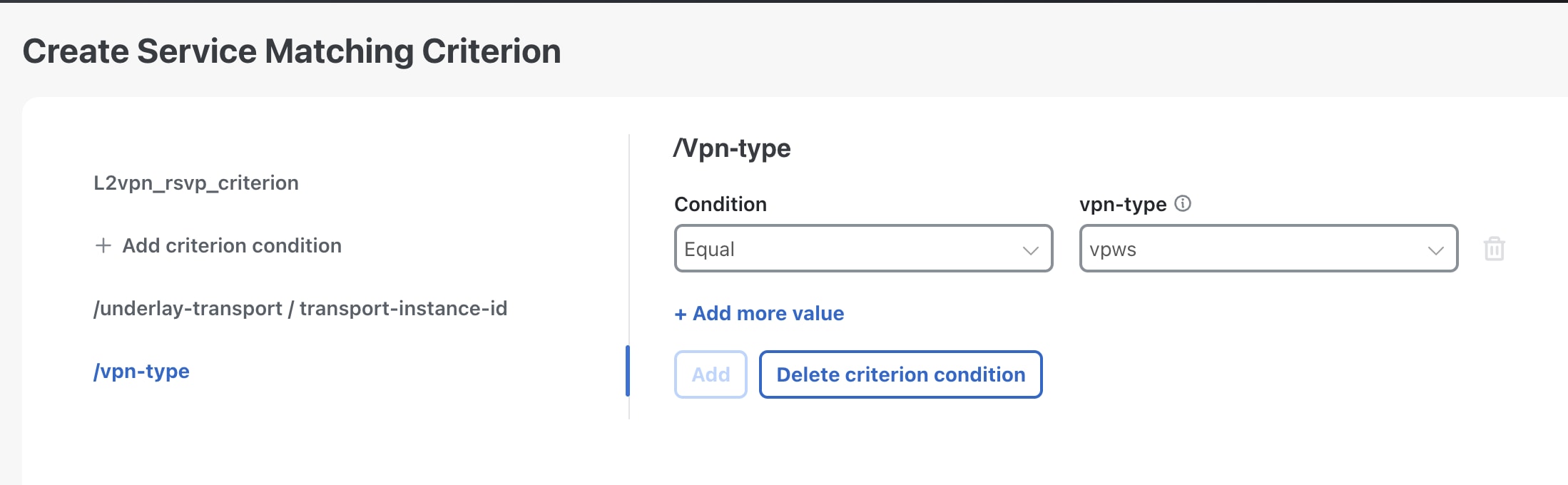Click the Add button
Viewport: 1568px width, 485px height.
coord(711,374)
